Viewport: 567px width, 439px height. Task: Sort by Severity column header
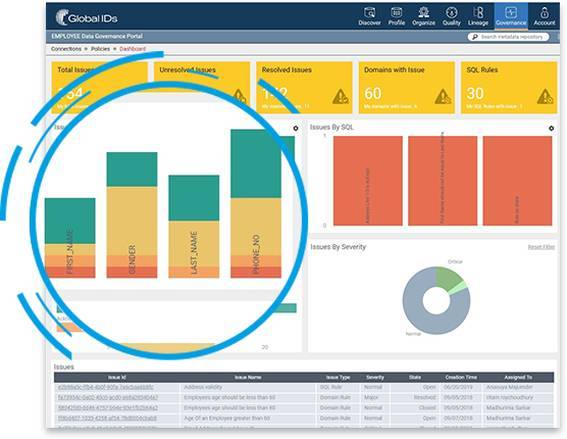(375, 377)
